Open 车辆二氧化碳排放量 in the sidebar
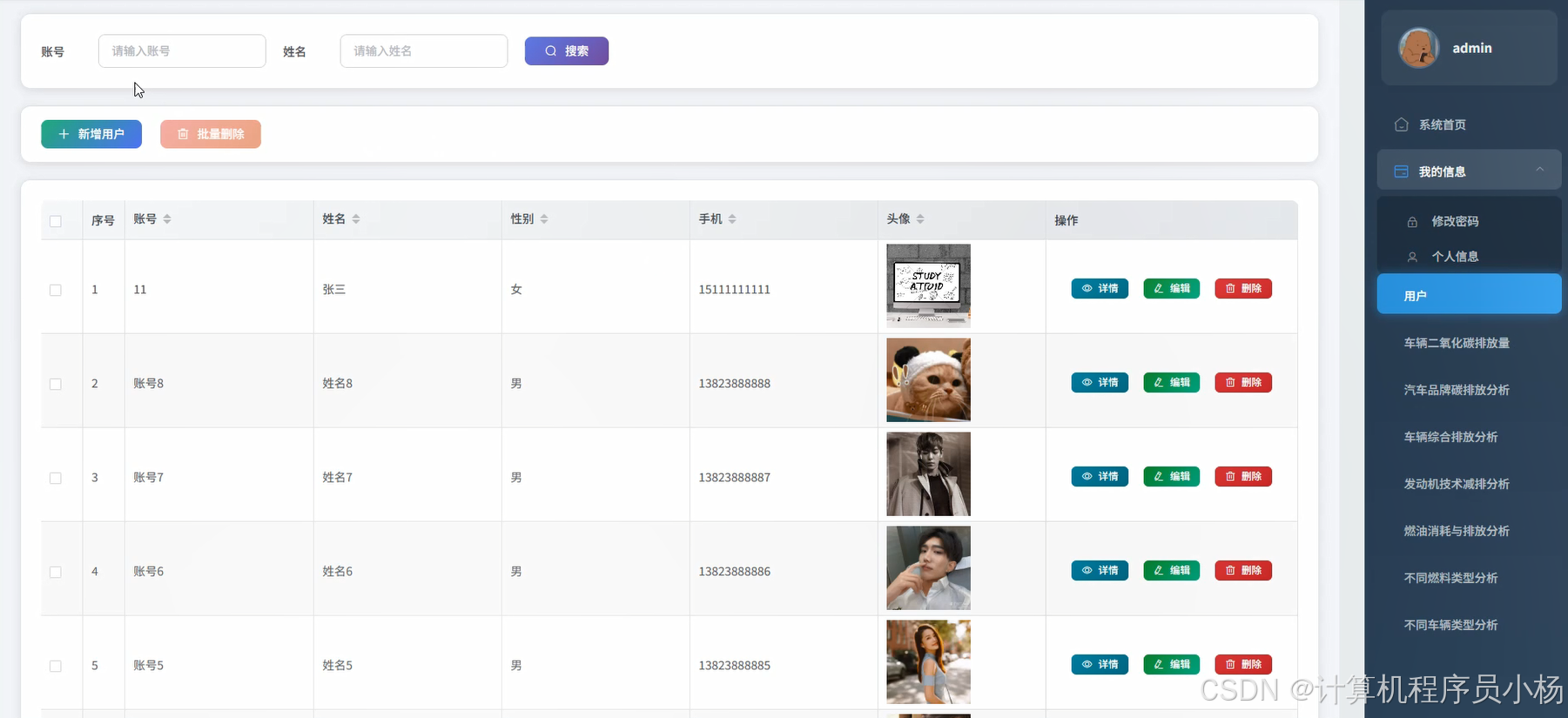The width and height of the screenshot is (1568, 718). pyautogui.click(x=1456, y=343)
